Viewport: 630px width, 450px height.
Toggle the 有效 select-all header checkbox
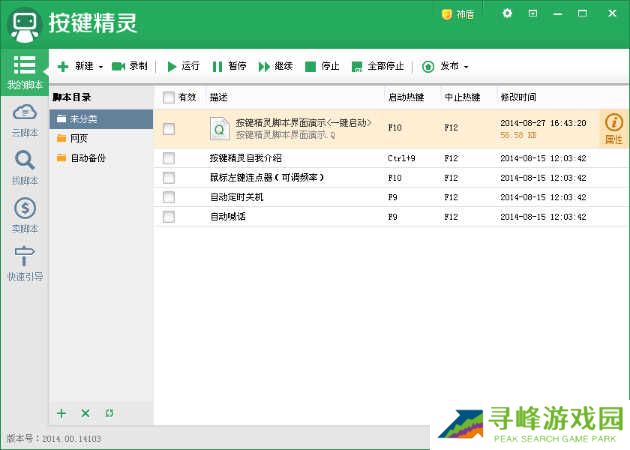(168, 97)
